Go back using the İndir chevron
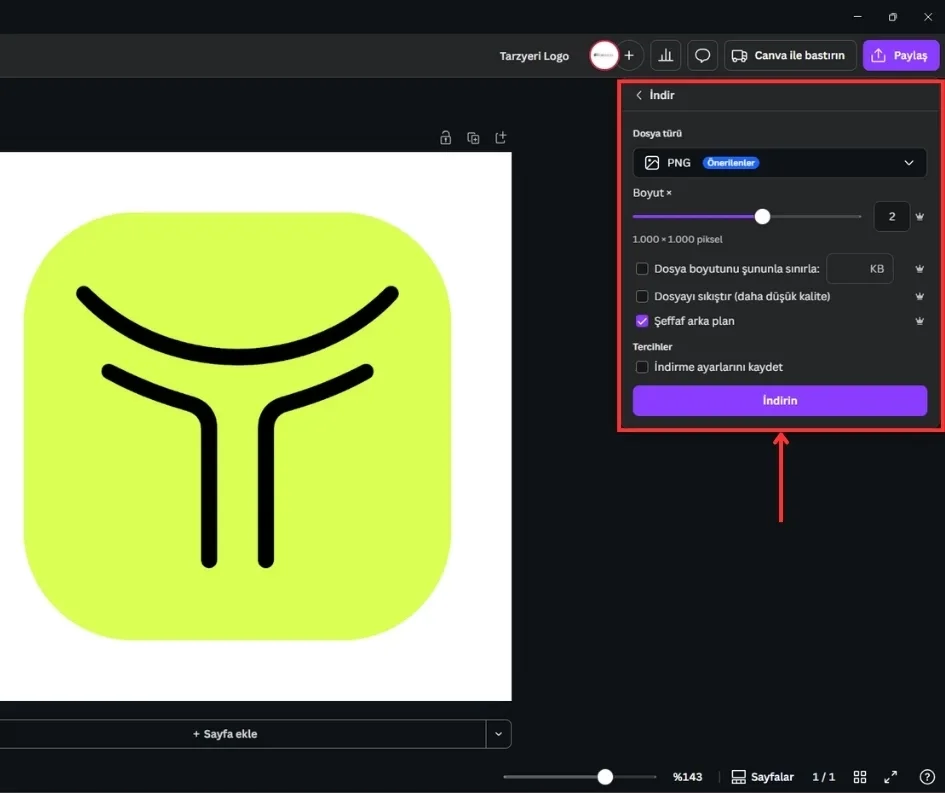Viewport: 945px width, 793px height. [x=639, y=95]
